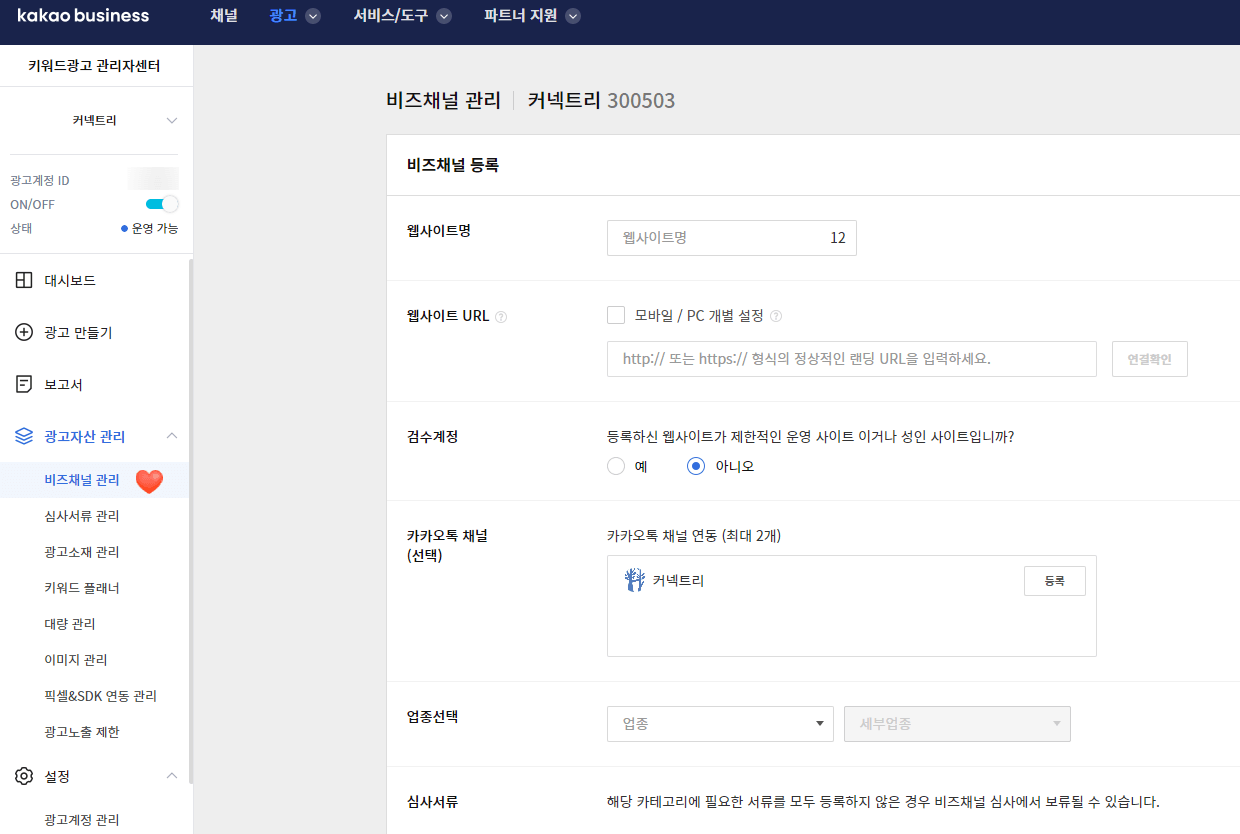Click the 광고계정 ID label

[40, 181]
